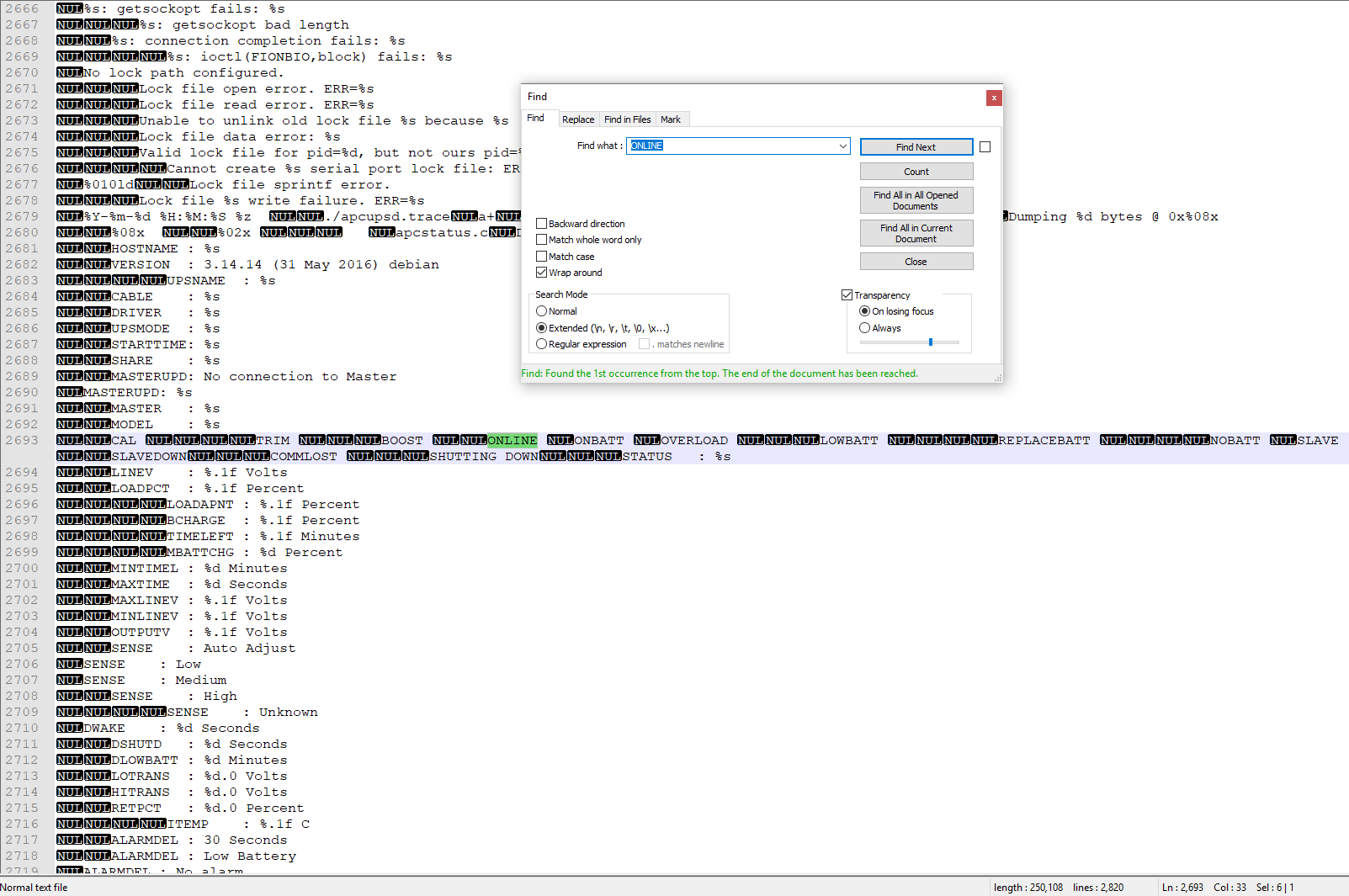Open the Find in Files tab

(627, 119)
